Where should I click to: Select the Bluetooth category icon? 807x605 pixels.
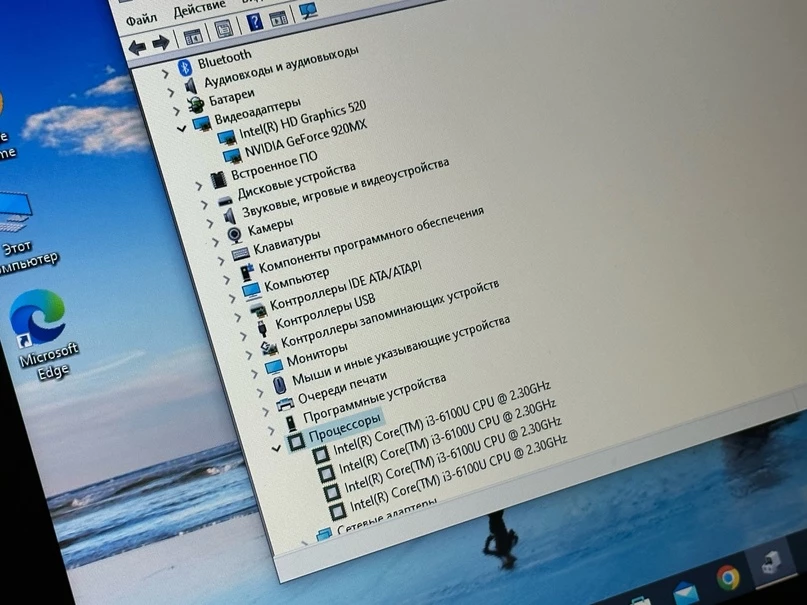point(184,67)
